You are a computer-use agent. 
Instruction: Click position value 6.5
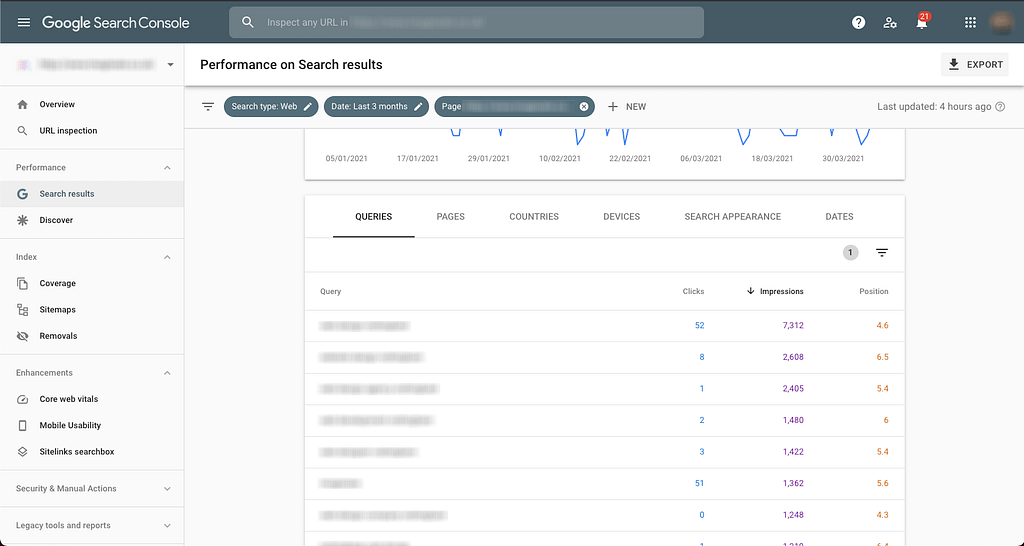coord(882,357)
